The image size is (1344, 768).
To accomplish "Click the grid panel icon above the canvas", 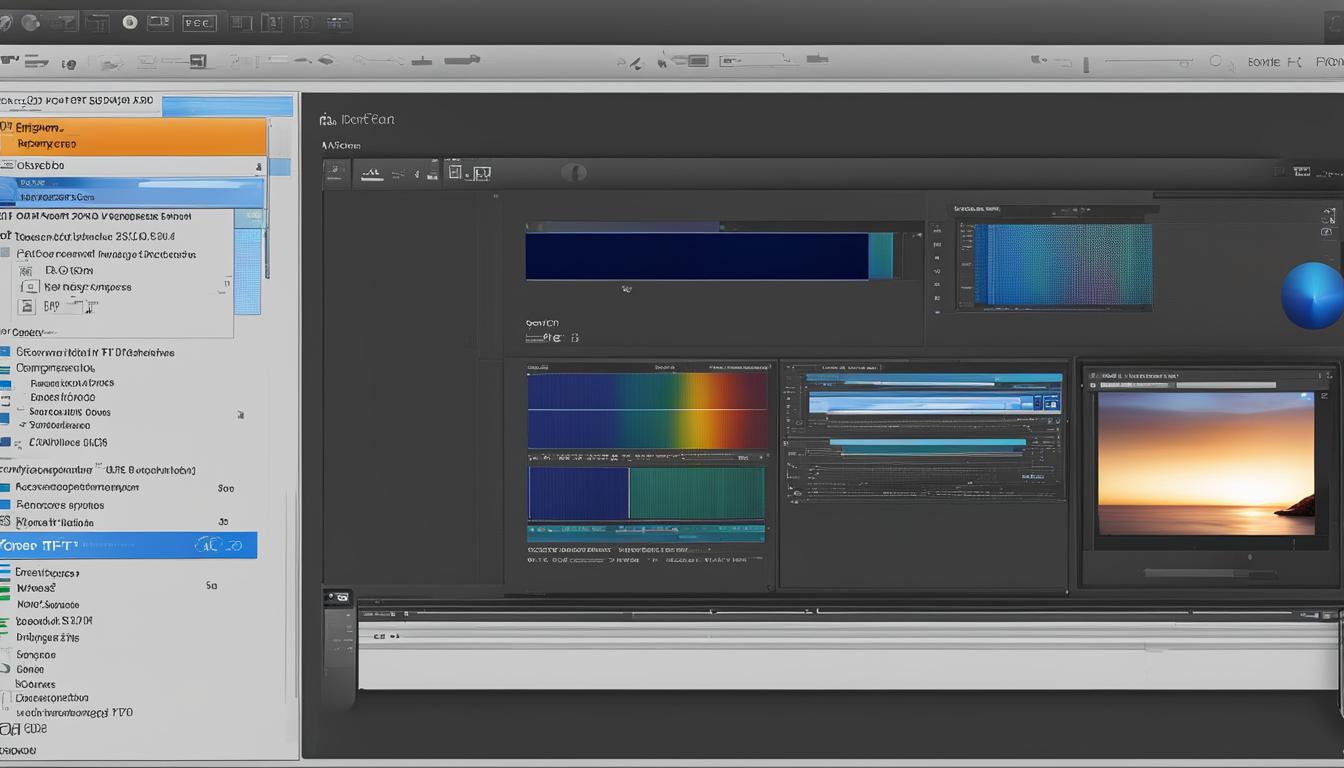I will click(x=454, y=172).
